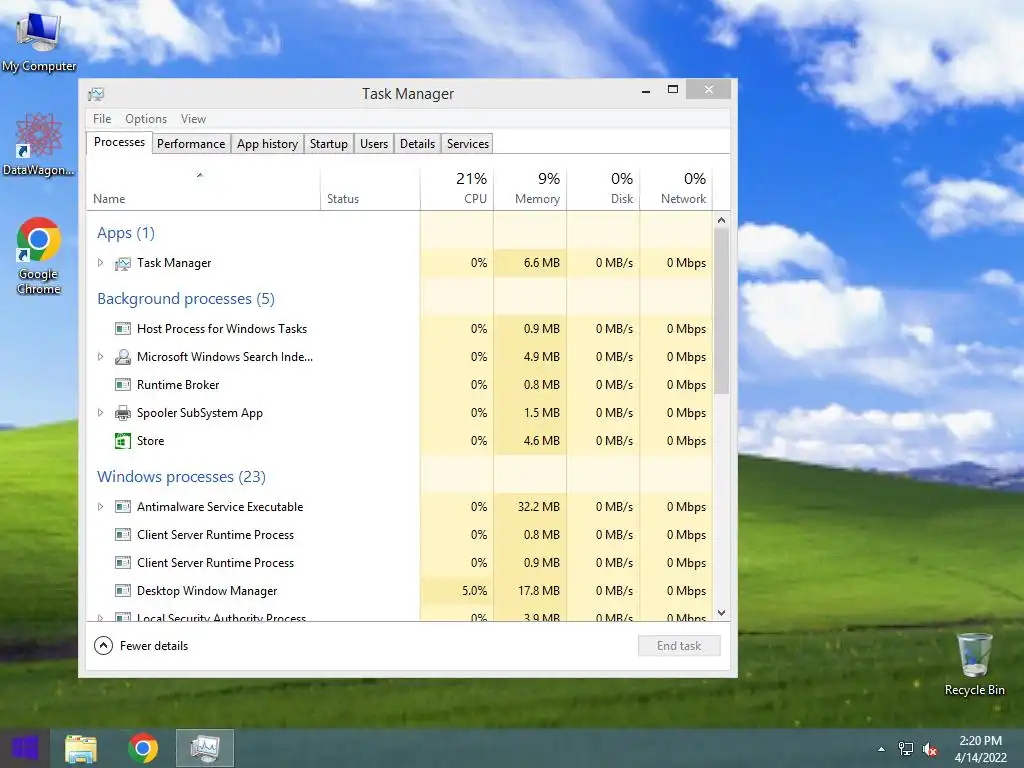Image resolution: width=1024 pixels, height=768 pixels.
Task: Click Microsoft Windows Search Indexer icon
Action: (123, 357)
